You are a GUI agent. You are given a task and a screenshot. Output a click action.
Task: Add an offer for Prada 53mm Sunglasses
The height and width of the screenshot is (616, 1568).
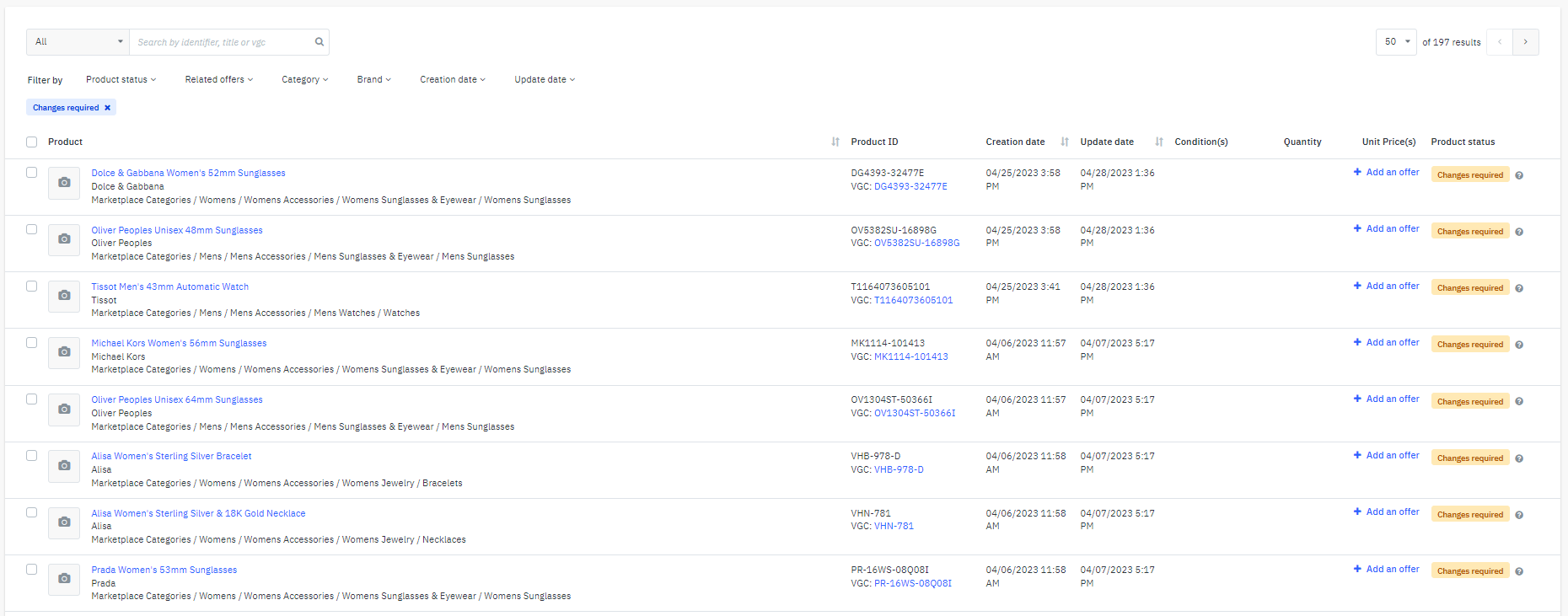click(1387, 569)
